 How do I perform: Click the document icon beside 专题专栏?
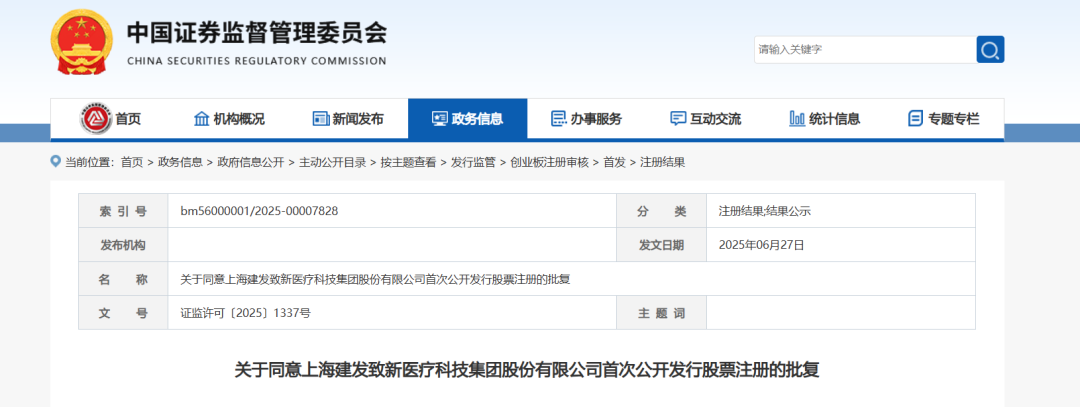(x=915, y=118)
